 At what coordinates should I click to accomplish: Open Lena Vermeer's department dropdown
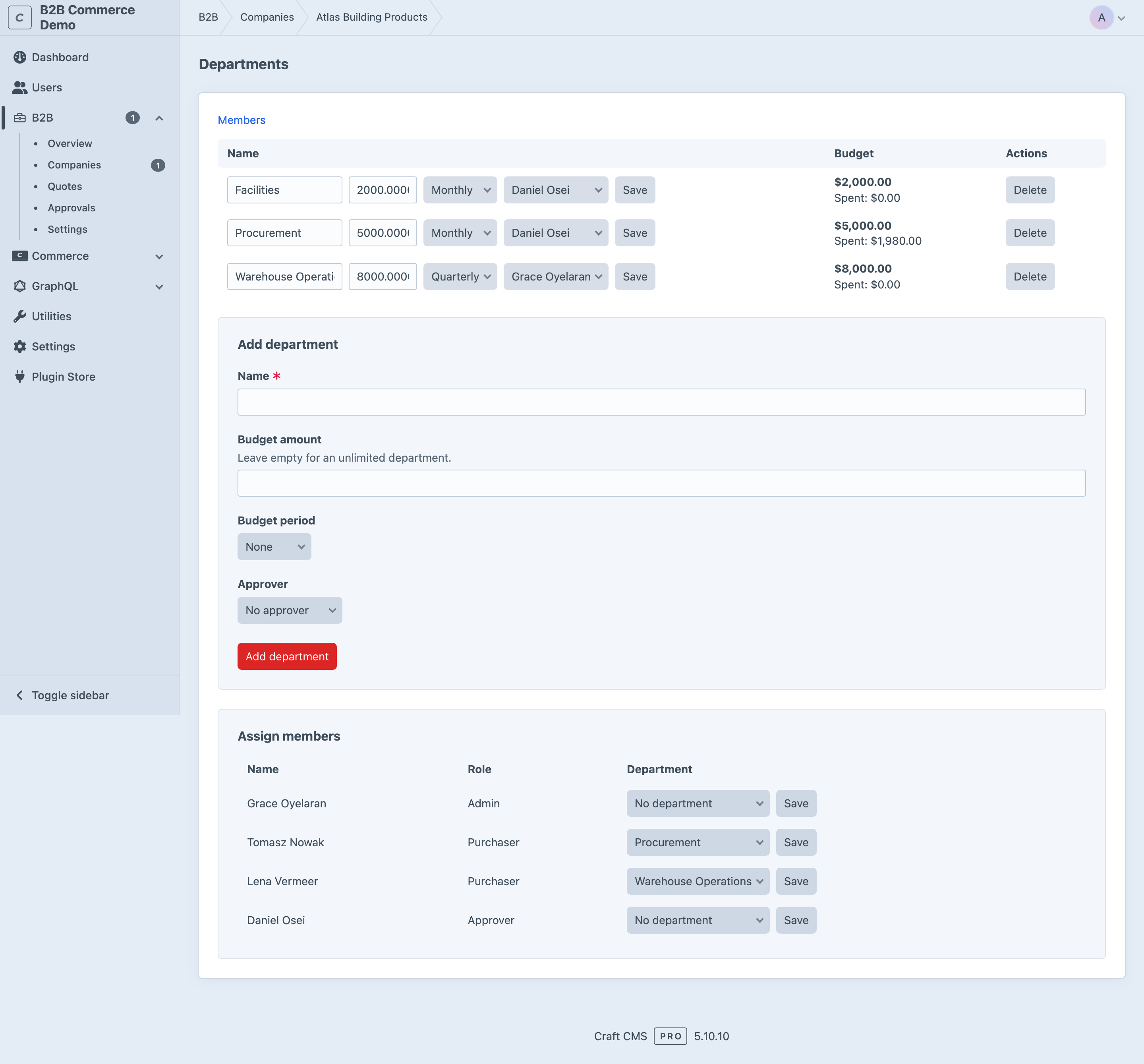pyautogui.click(x=698, y=882)
